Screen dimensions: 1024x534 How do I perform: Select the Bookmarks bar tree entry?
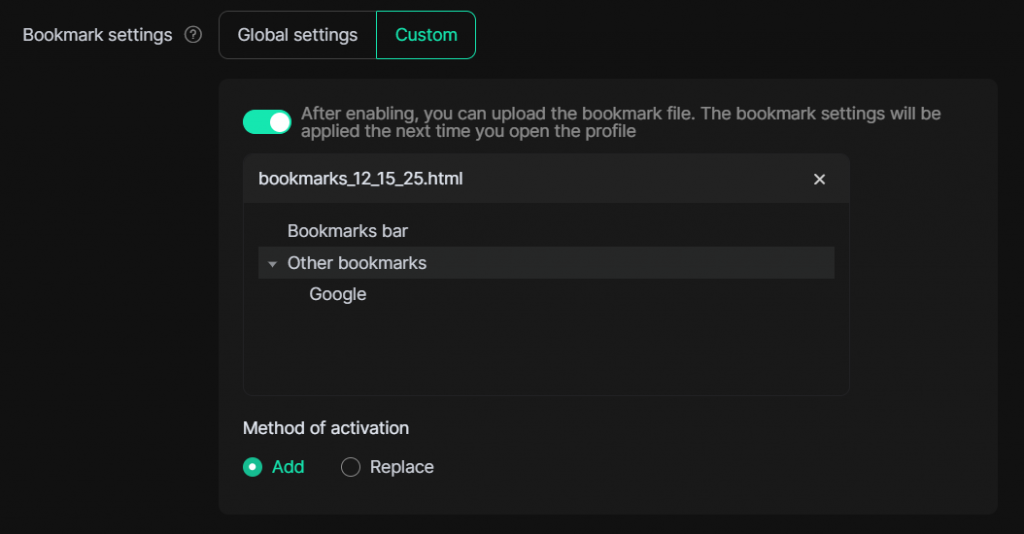[347, 231]
